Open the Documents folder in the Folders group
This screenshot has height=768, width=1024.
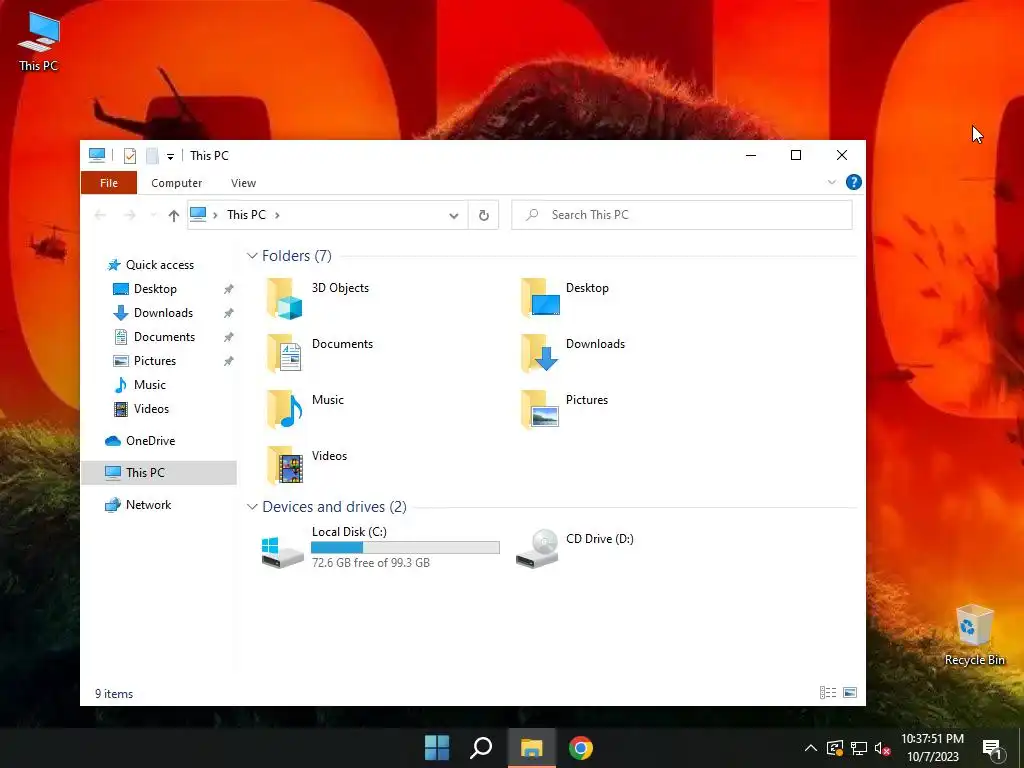[x=321, y=354]
